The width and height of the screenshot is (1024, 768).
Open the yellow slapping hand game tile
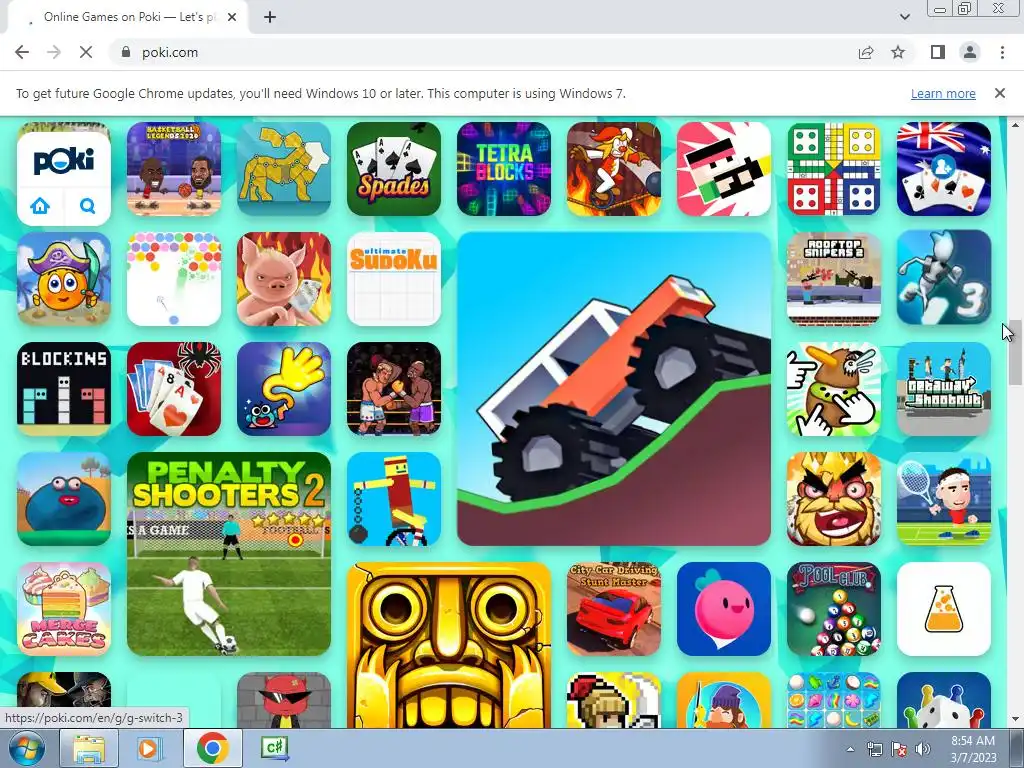[x=284, y=389]
